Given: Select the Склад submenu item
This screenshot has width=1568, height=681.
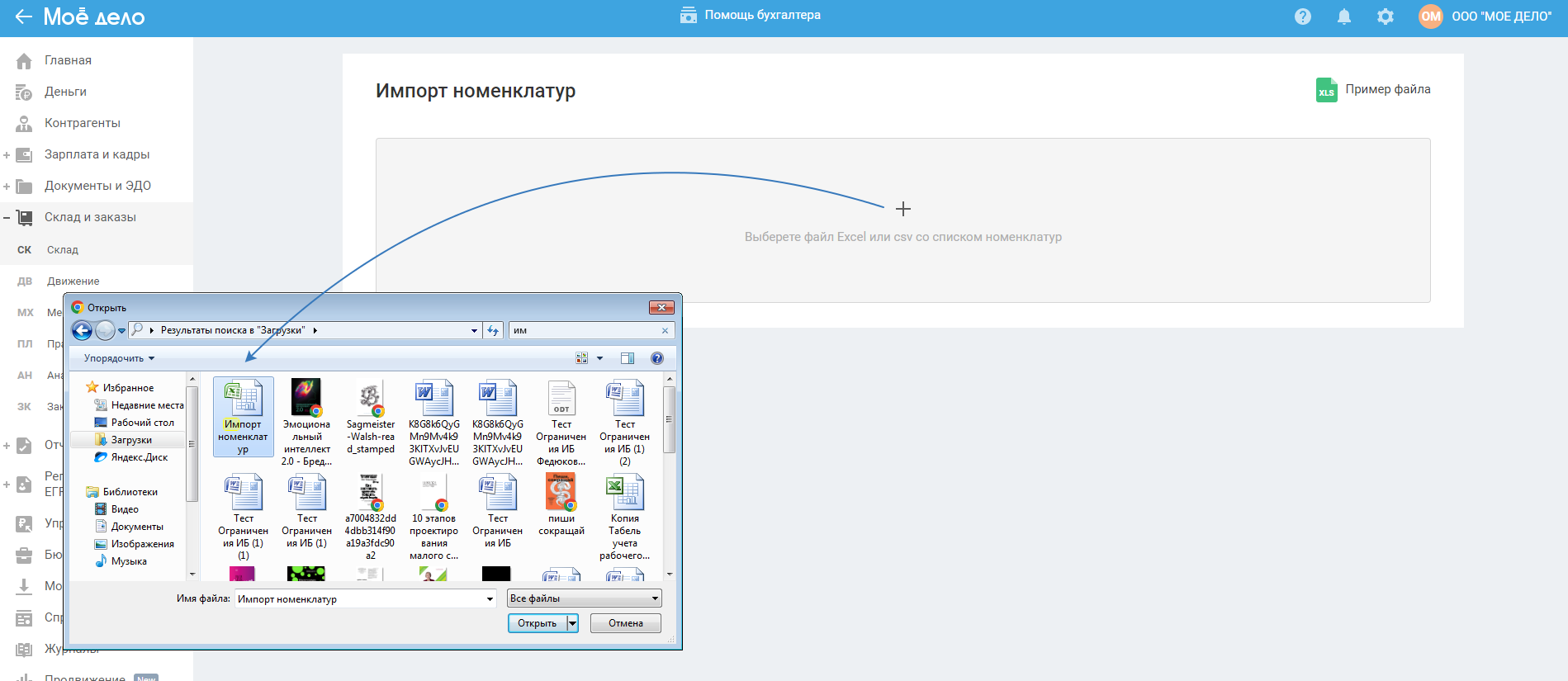Looking at the screenshot, I should [x=62, y=249].
